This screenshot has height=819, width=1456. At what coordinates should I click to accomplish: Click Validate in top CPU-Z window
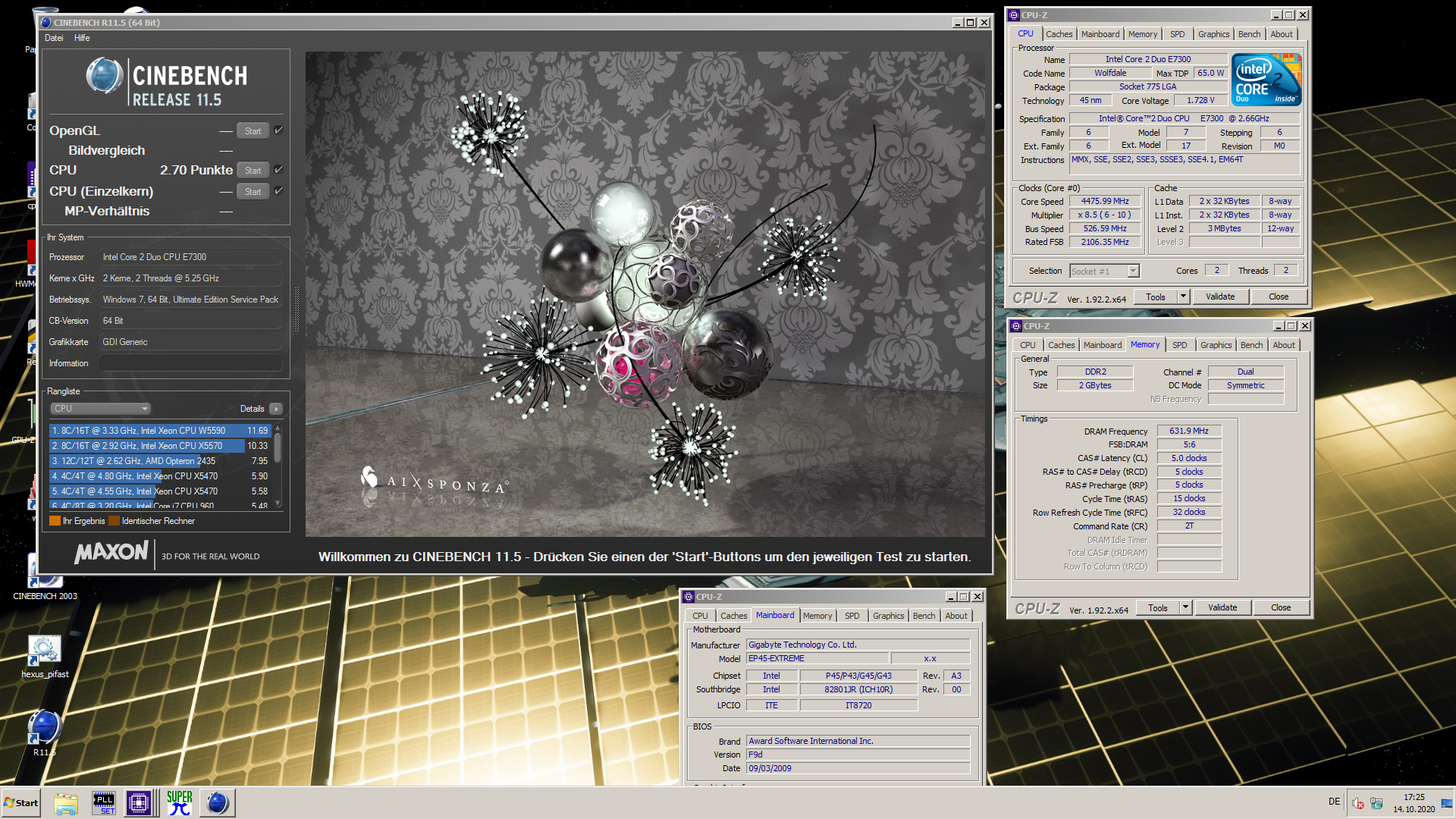pos(1219,297)
